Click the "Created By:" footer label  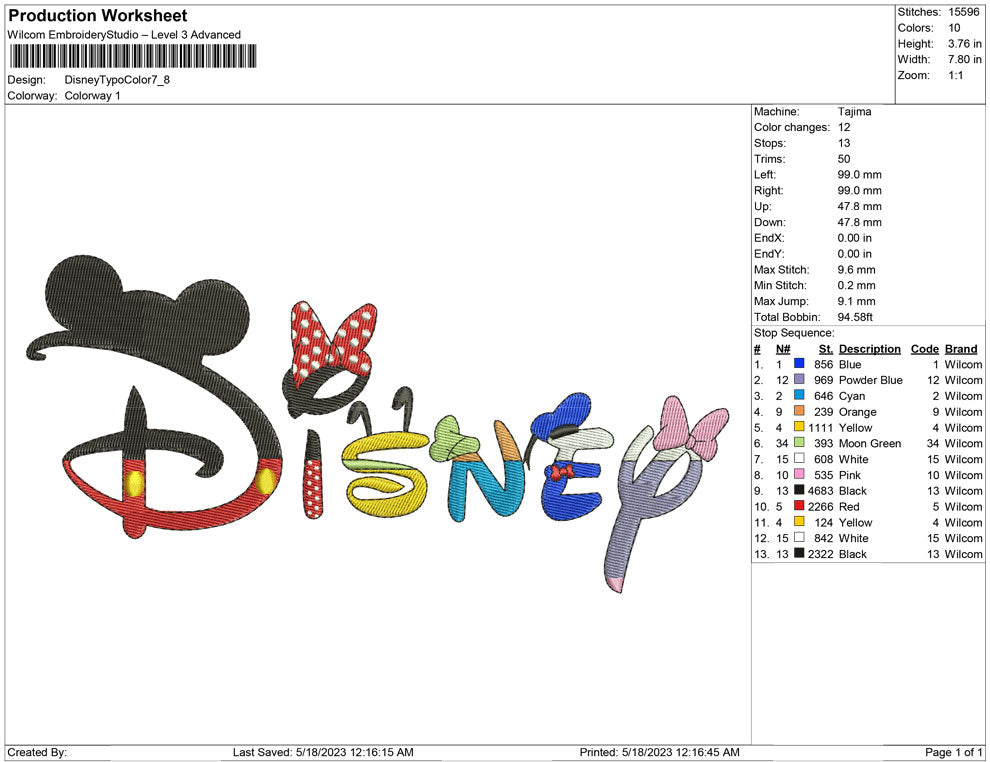37,752
